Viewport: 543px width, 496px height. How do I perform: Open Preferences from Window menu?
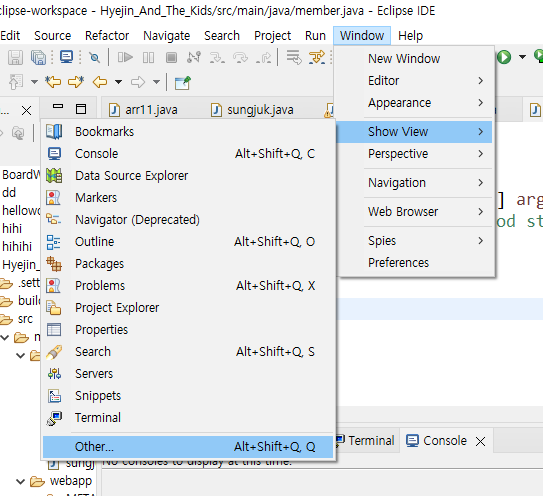(x=415, y=263)
